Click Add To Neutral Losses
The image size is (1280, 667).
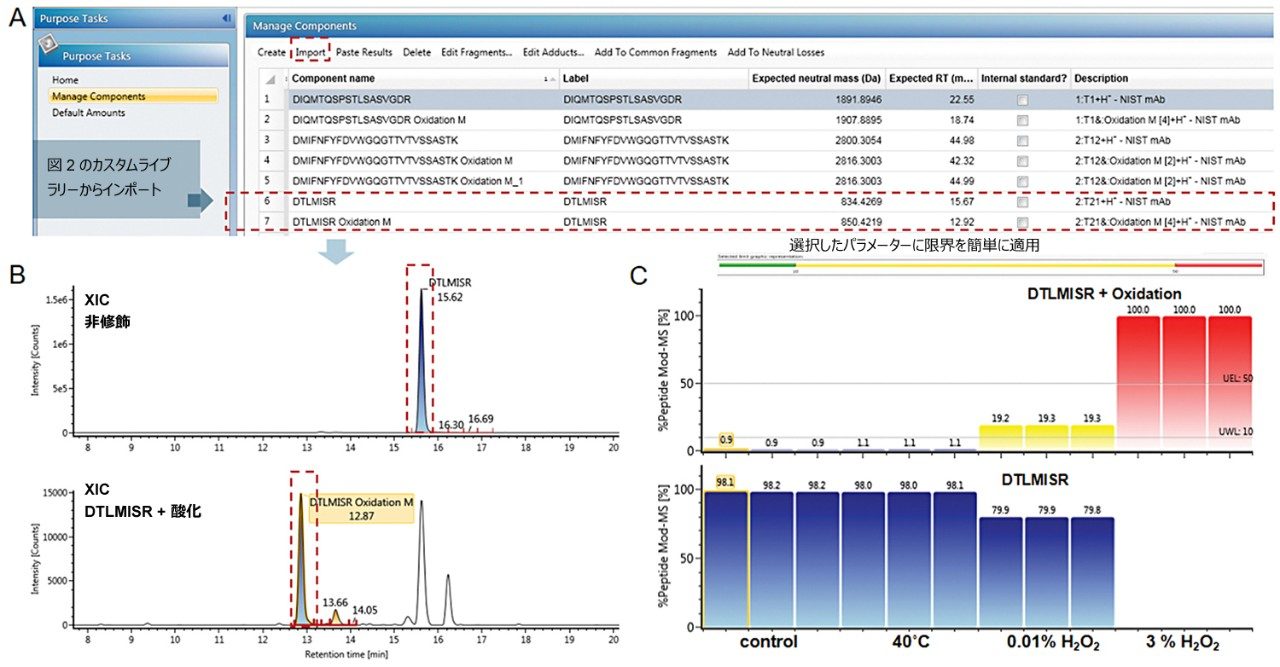[x=776, y=52]
